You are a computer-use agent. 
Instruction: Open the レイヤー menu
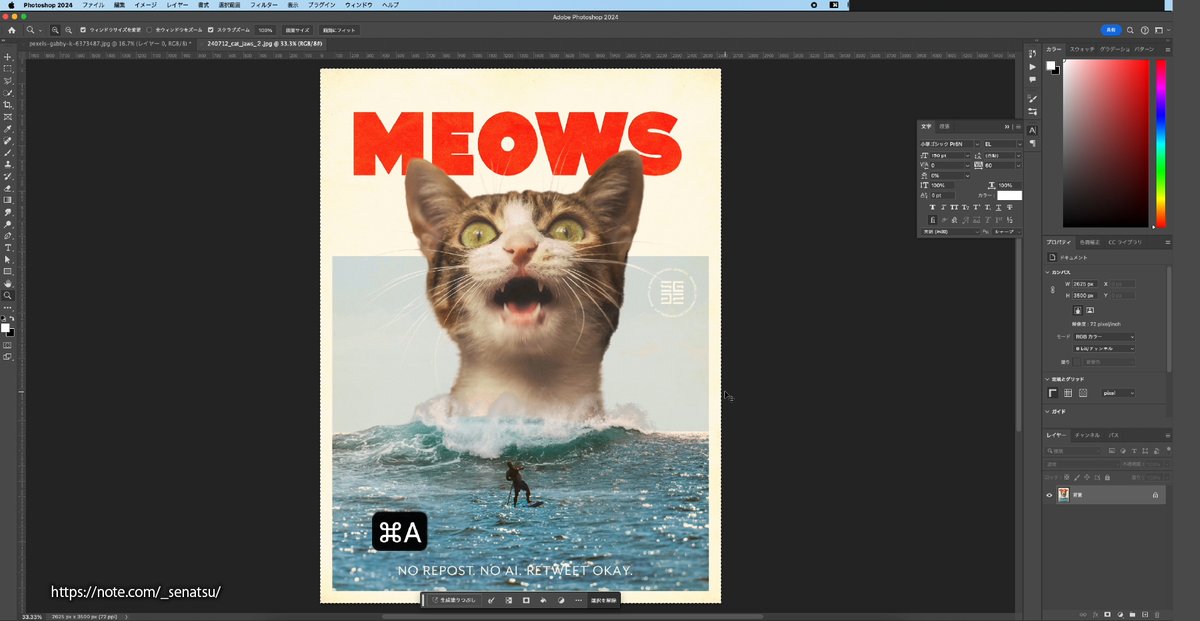[x=177, y=5]
